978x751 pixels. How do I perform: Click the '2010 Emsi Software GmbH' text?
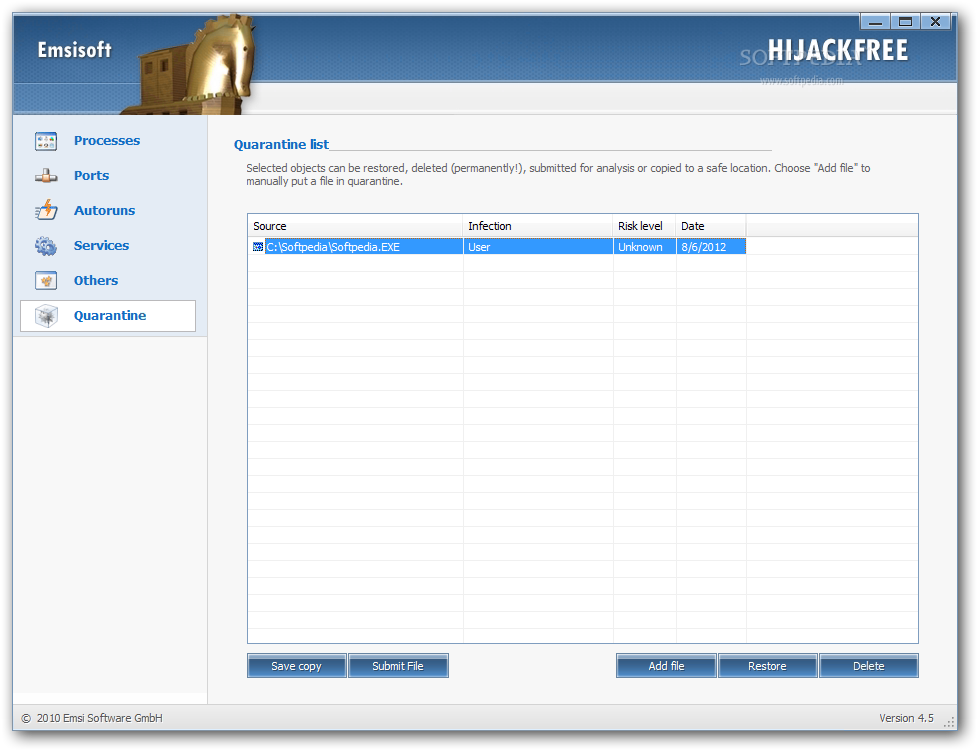click(99, 718)
